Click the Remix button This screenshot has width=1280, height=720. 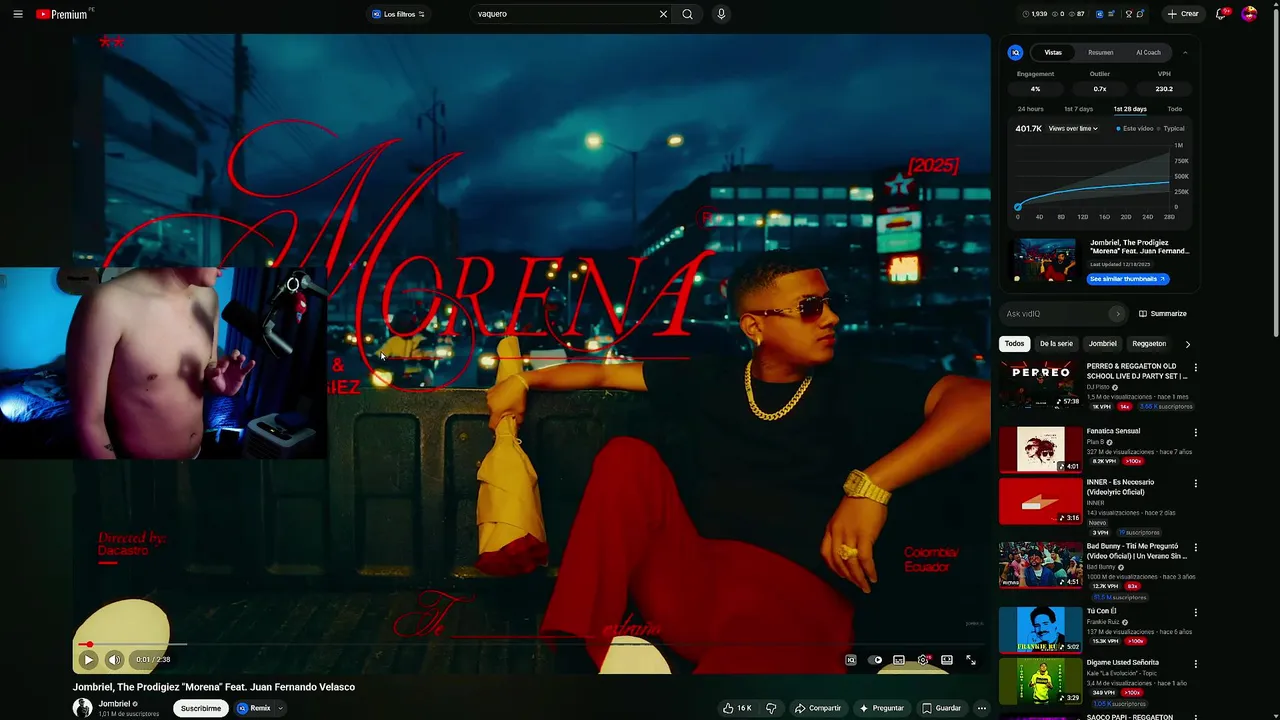254,708
